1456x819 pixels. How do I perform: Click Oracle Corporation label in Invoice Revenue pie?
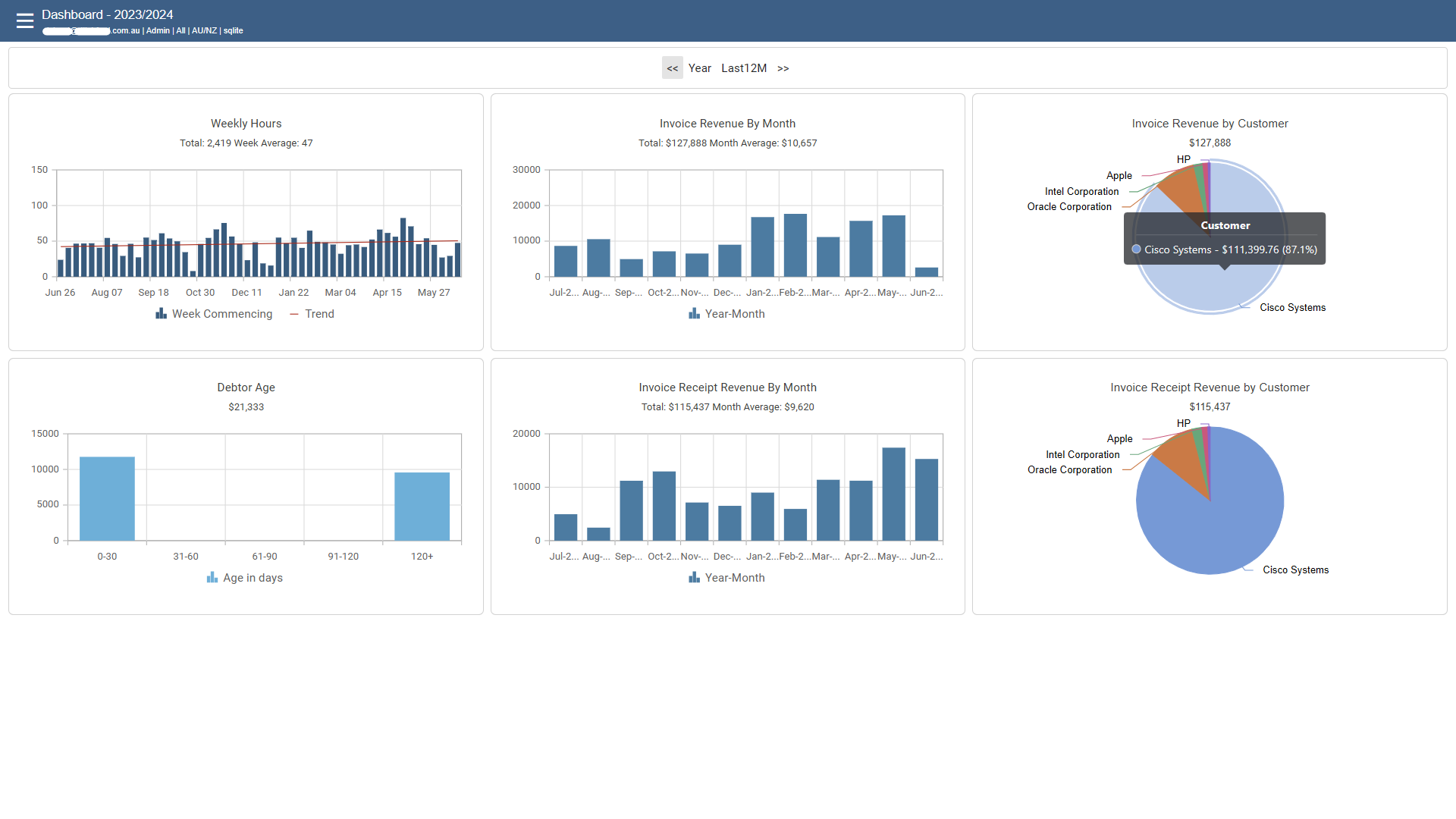point(1069,207)
